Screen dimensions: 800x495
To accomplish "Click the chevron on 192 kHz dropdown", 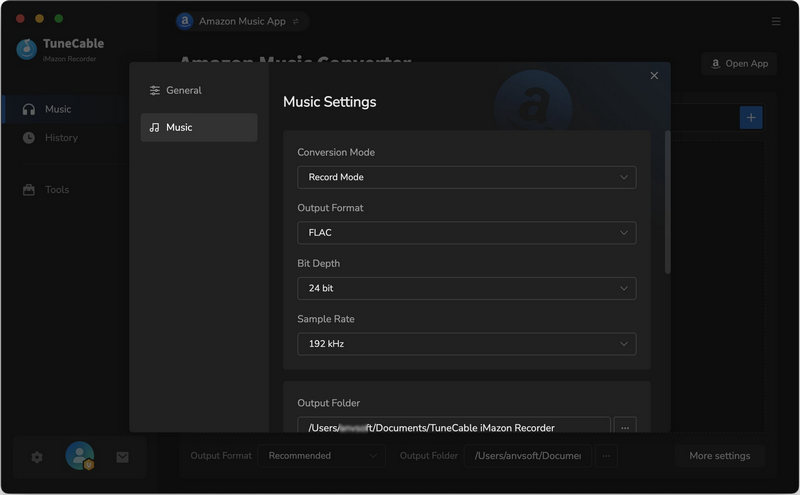I will (623, 344).
